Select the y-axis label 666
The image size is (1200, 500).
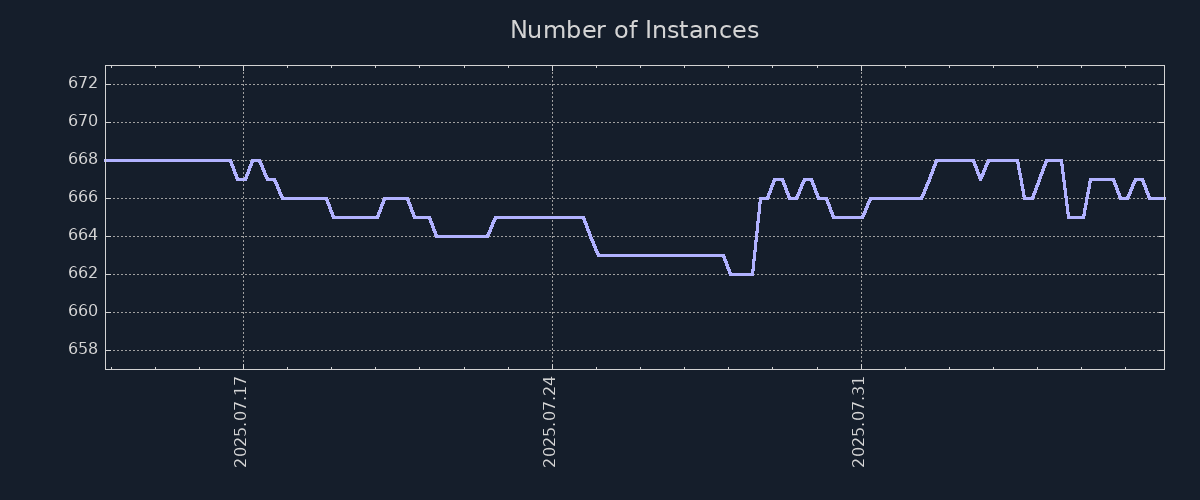pyautogui.click(x=83, y=197)
